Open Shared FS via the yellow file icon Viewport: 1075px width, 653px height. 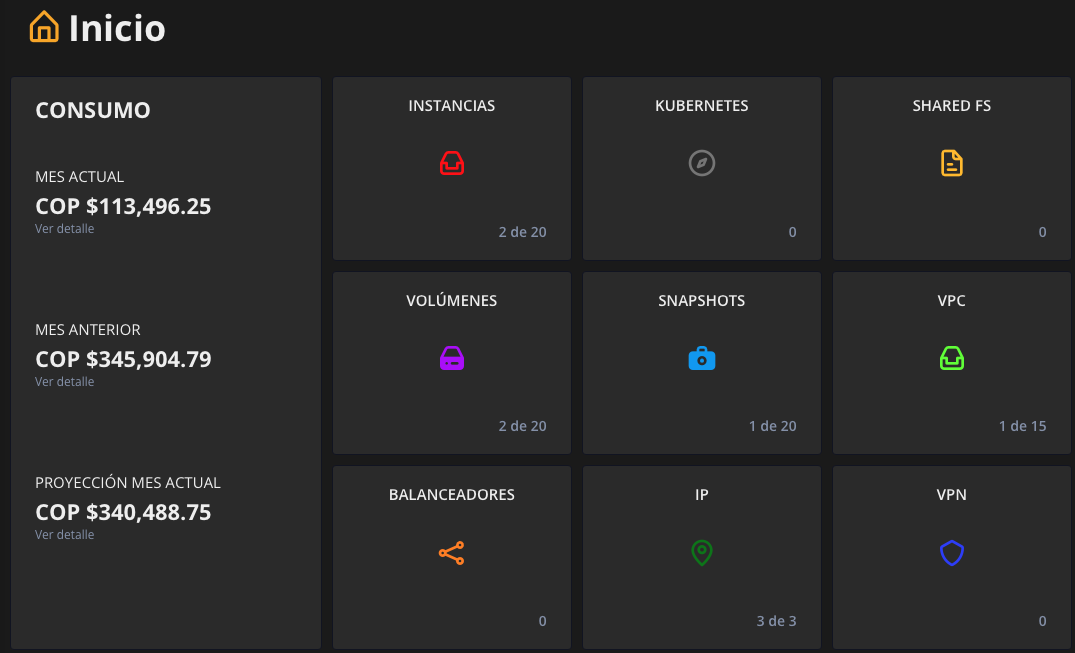pyautogui.click(x=951, y=163)
